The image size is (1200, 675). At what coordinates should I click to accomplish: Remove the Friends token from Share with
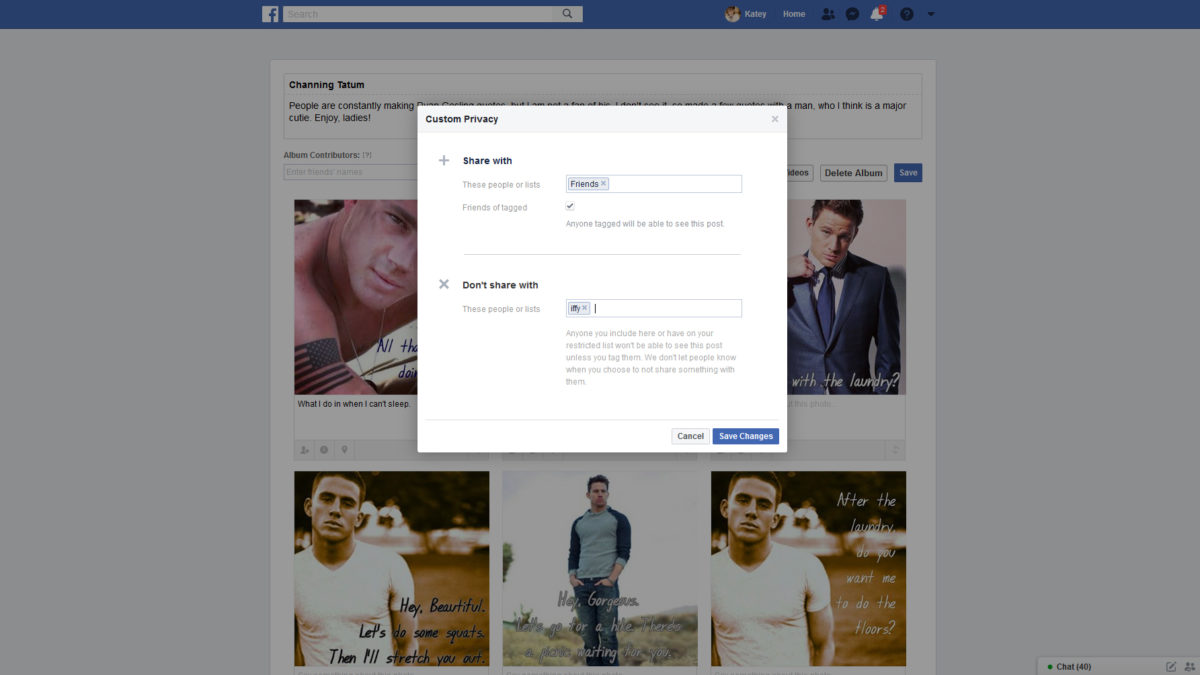tap(604, 184)
